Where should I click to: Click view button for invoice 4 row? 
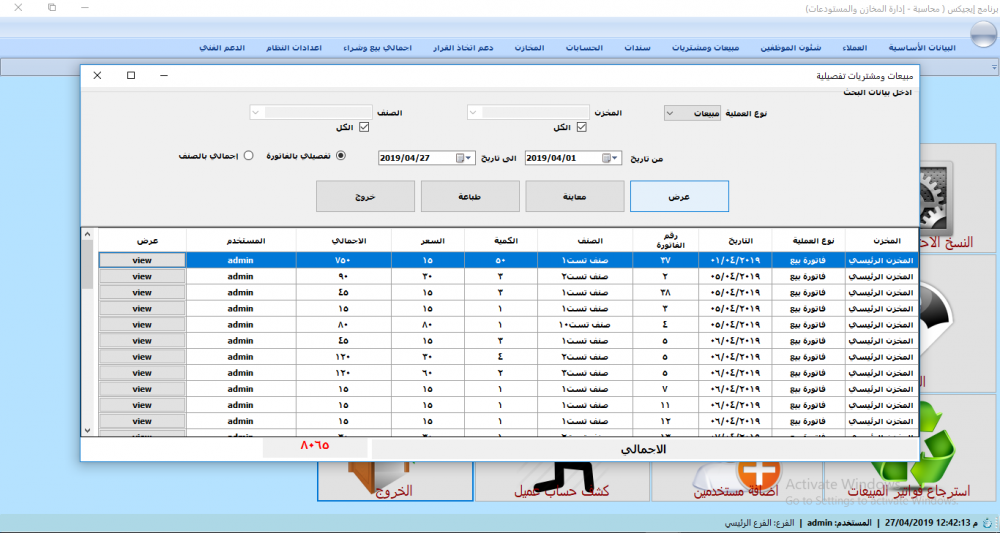pyautogui.click(x=142, y=325)
